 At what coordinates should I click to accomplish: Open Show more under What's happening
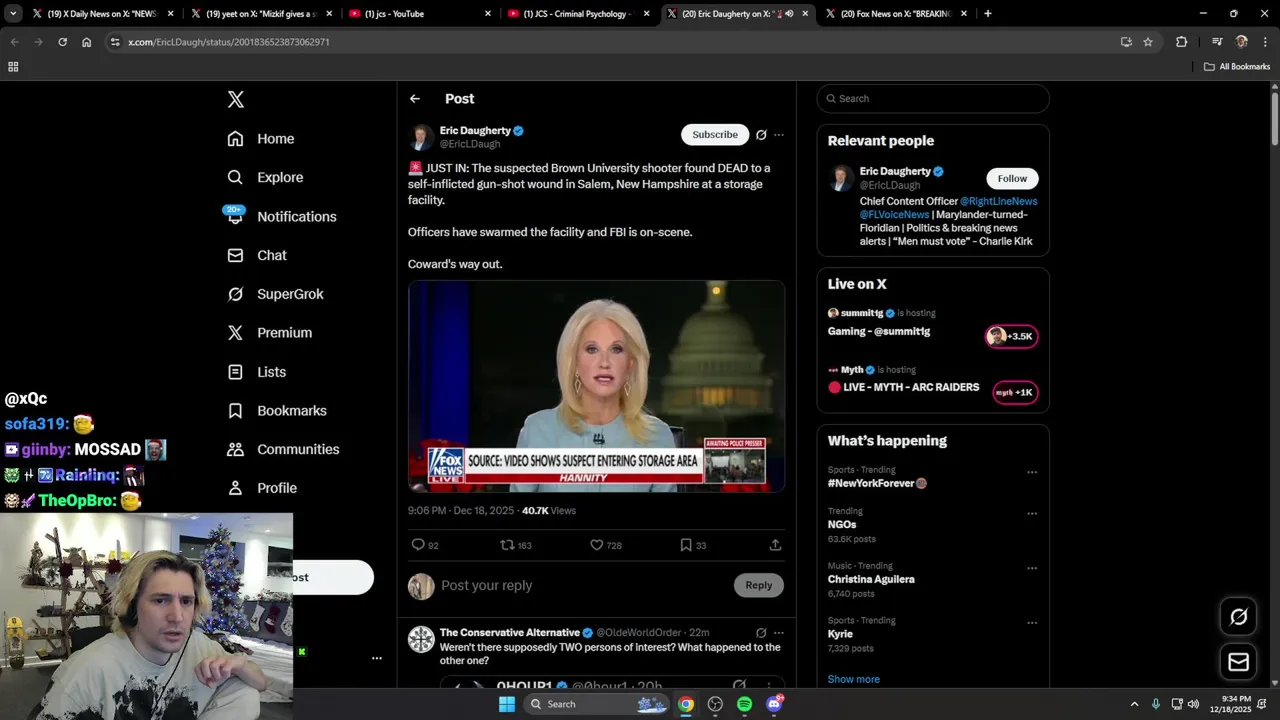[854, 679]
